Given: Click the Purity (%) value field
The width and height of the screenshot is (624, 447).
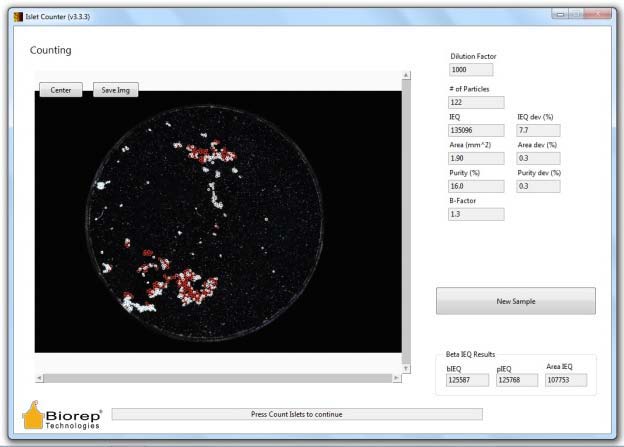Looking at the screenshot, I should (476, 186).
